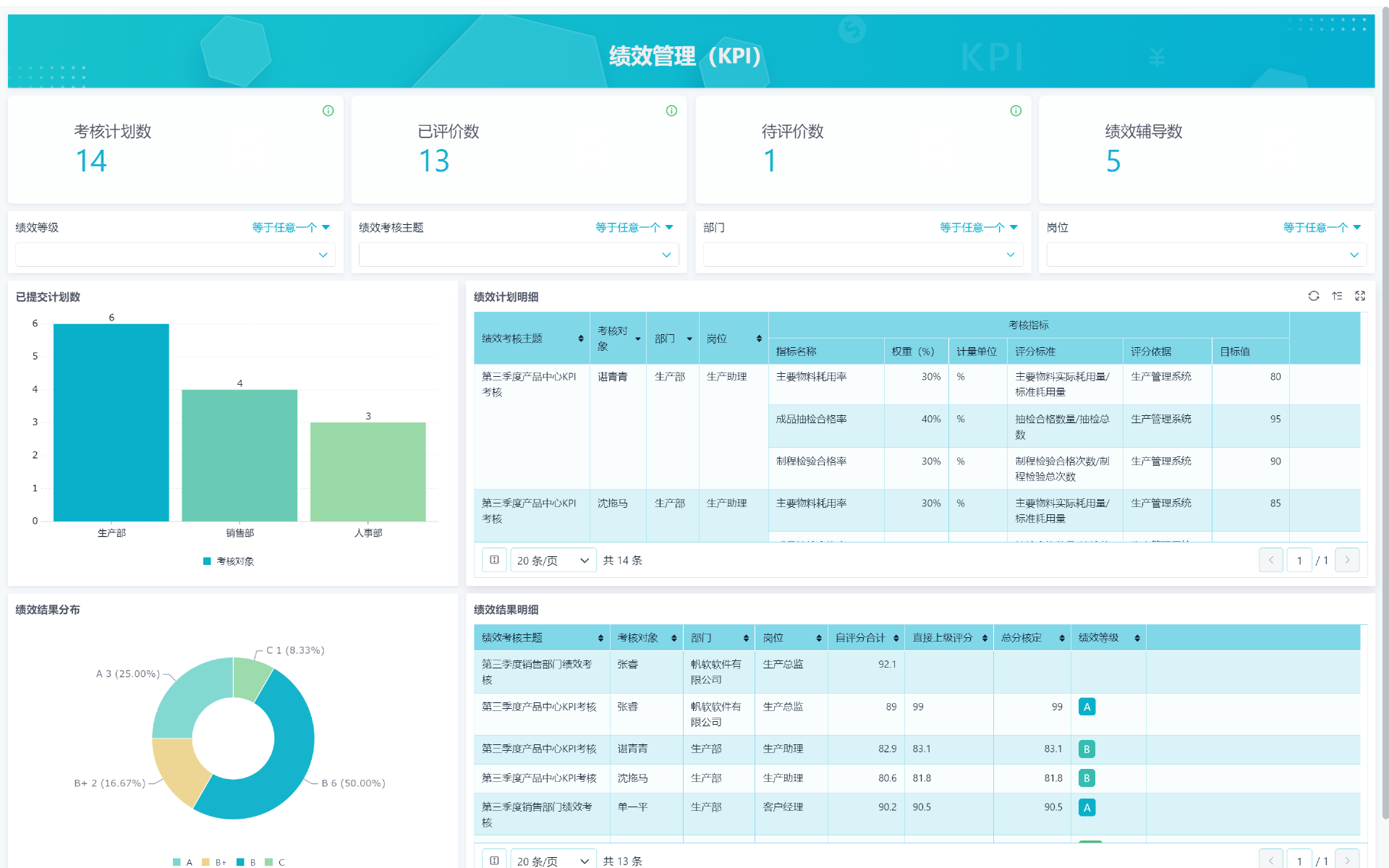Refresh the 绩效计划明细 table

(x=1313, y=296)
